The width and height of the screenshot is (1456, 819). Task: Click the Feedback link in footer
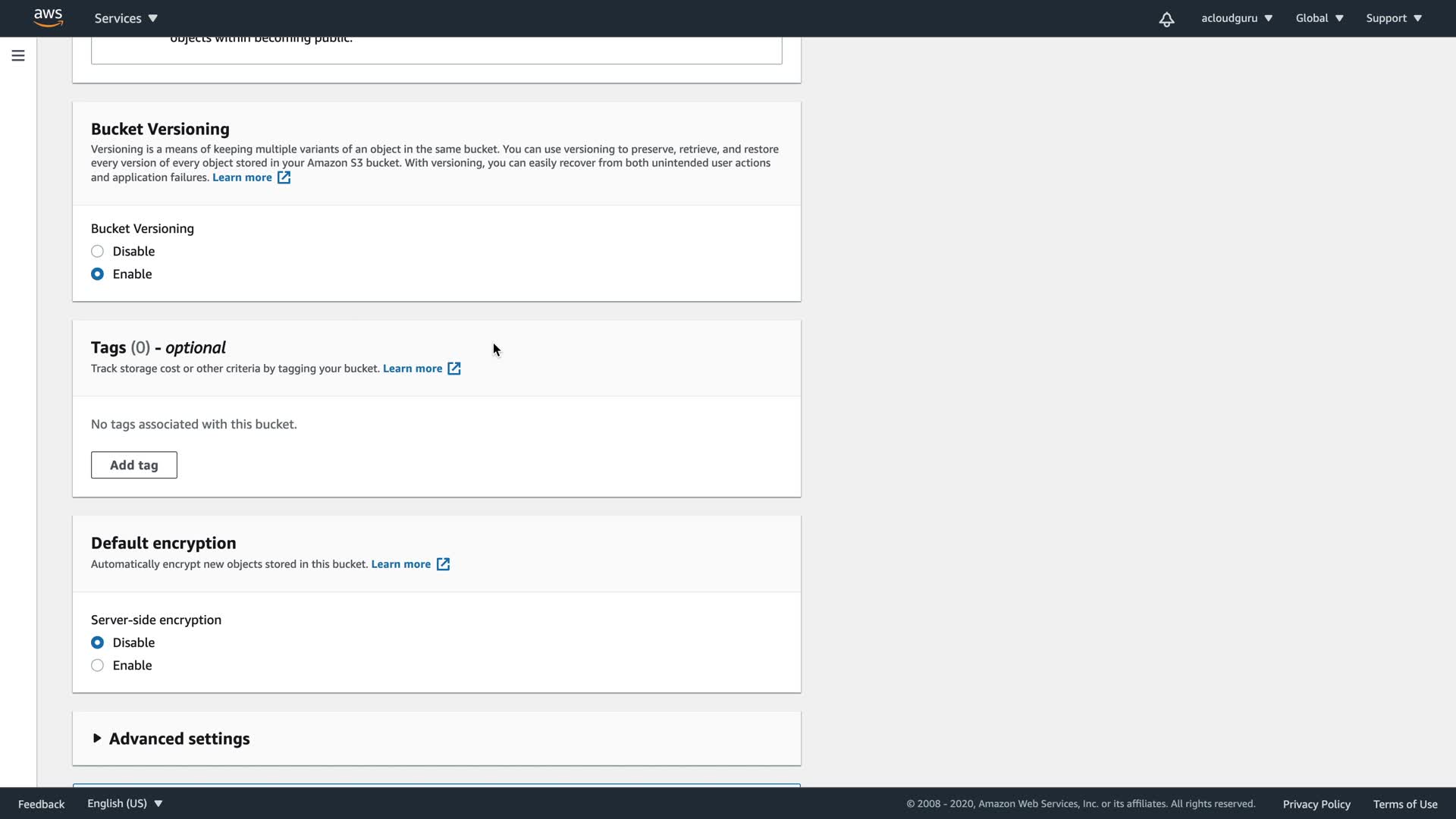click(x=41, y=804)
